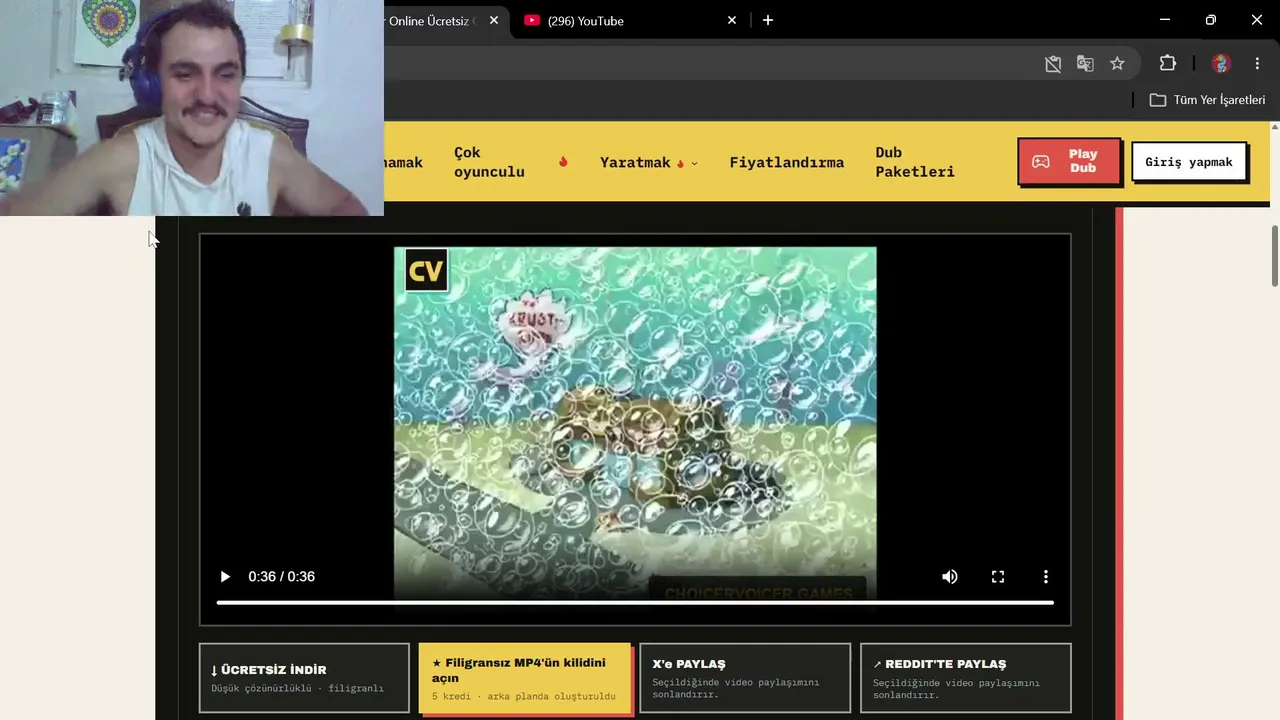Mute the video with the speaker icon
Viewport: 1280px width, 720px height.
[950, 577]
